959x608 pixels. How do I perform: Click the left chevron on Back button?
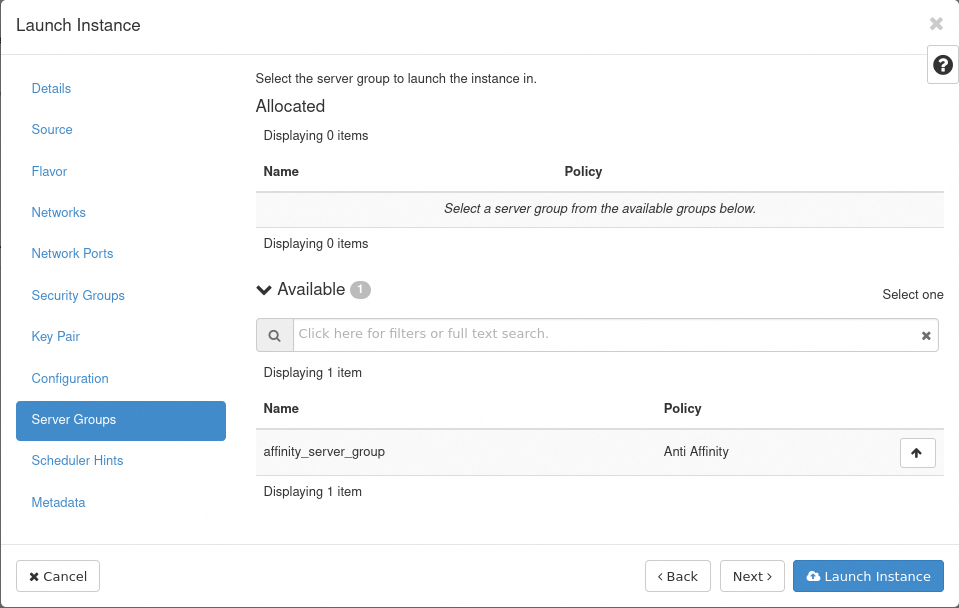click(x=662, y=576)
